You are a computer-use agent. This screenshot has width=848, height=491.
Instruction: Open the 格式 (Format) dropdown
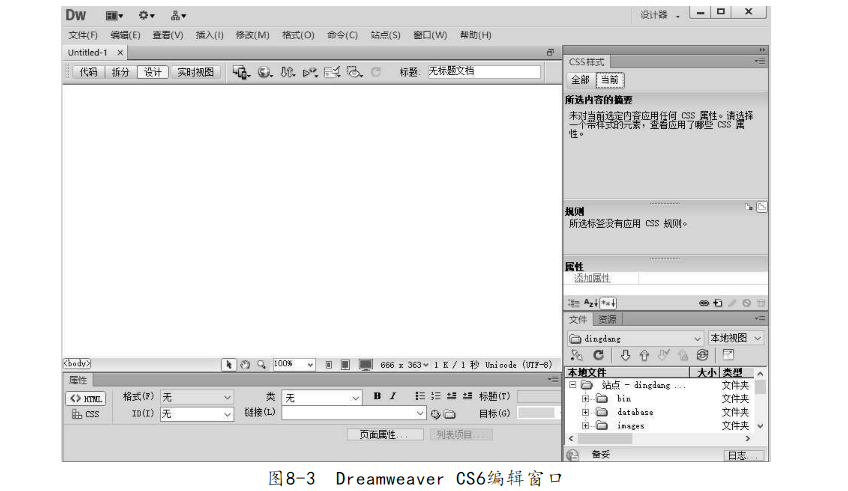click(x=197, y=397)
